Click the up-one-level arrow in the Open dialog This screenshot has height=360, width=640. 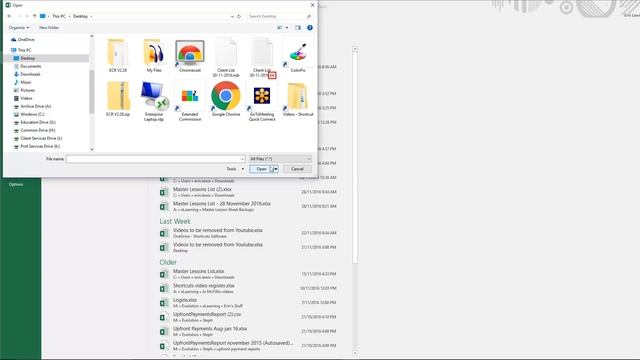point(34,16)
